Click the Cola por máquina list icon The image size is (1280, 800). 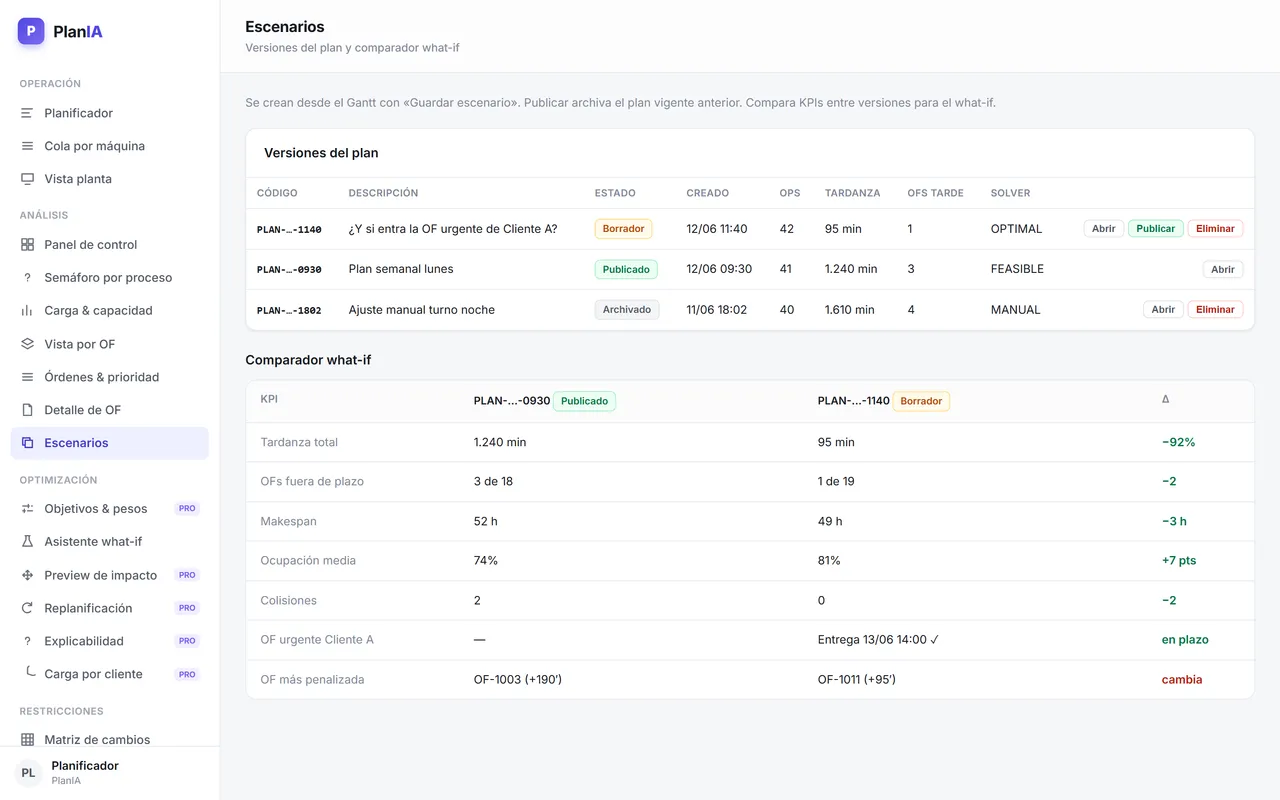click(x=27, y=146)
